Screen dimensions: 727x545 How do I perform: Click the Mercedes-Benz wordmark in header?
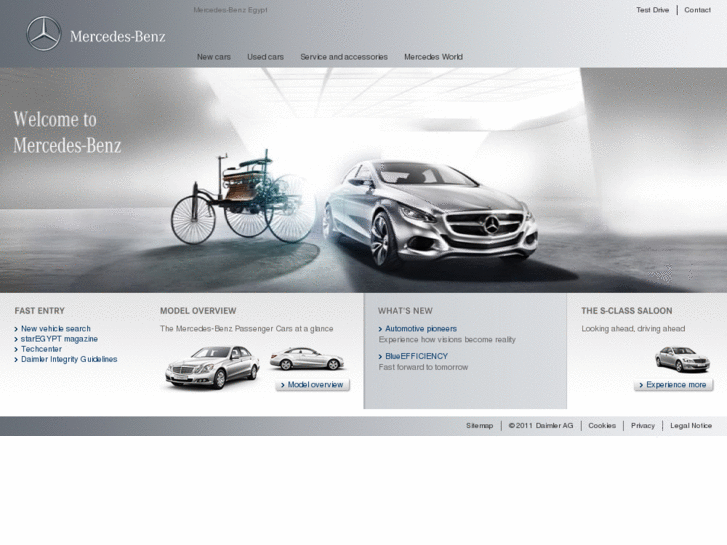pos(117,37)
